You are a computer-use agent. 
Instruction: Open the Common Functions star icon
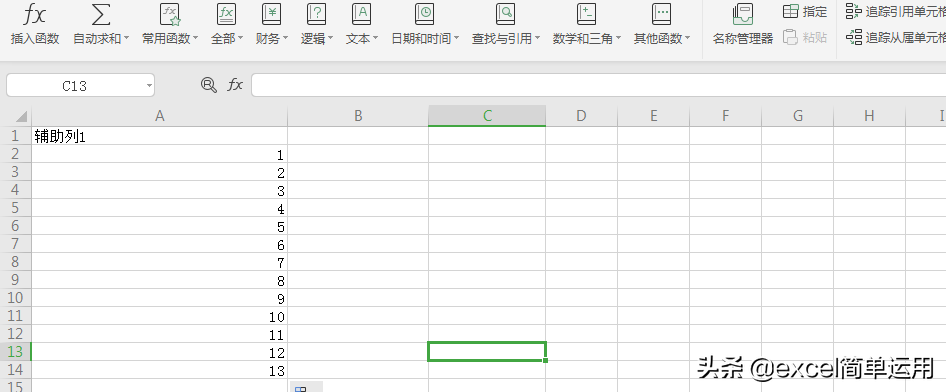tap(170, 14)
